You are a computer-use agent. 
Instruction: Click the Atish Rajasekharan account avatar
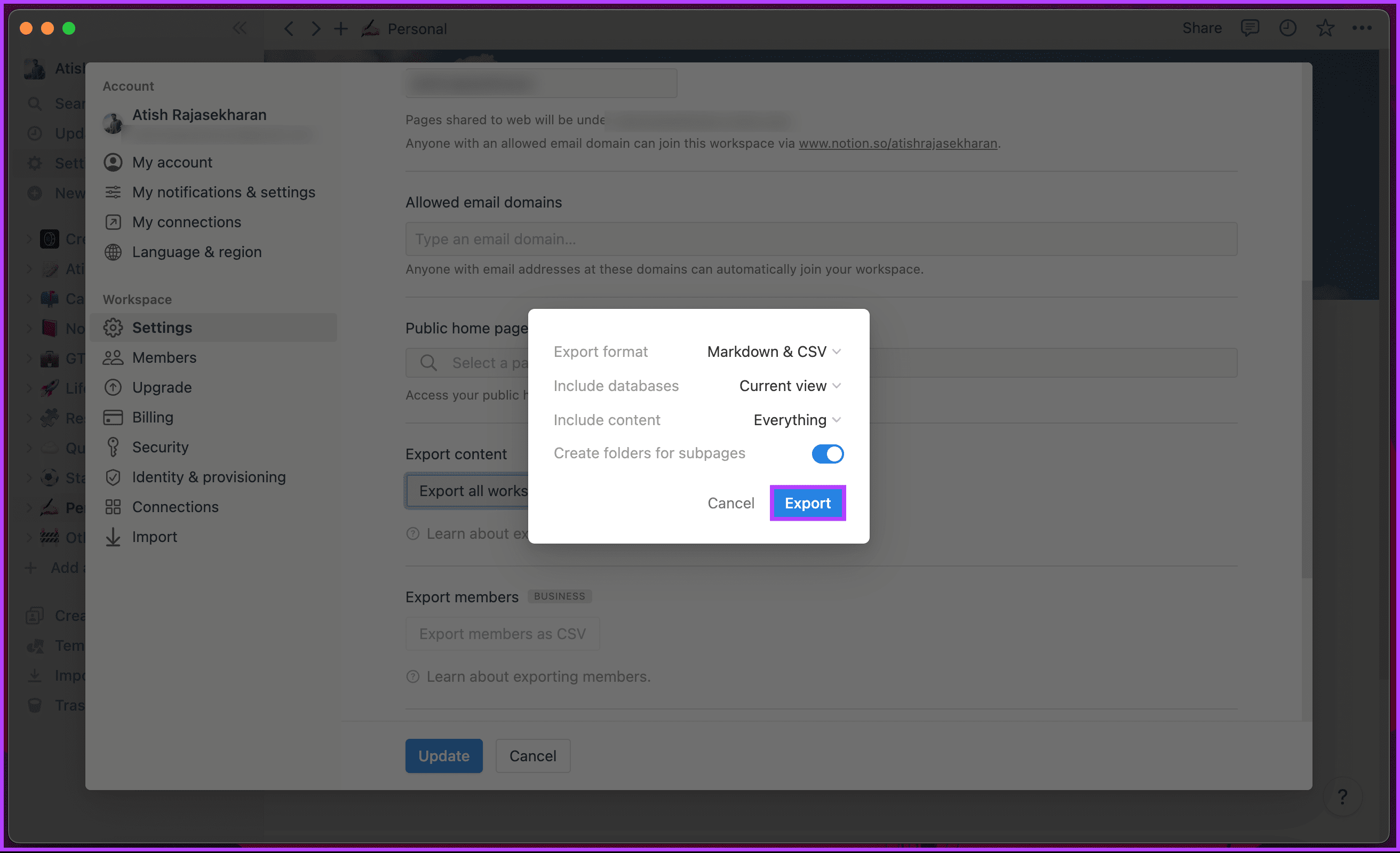pos(113,123)
